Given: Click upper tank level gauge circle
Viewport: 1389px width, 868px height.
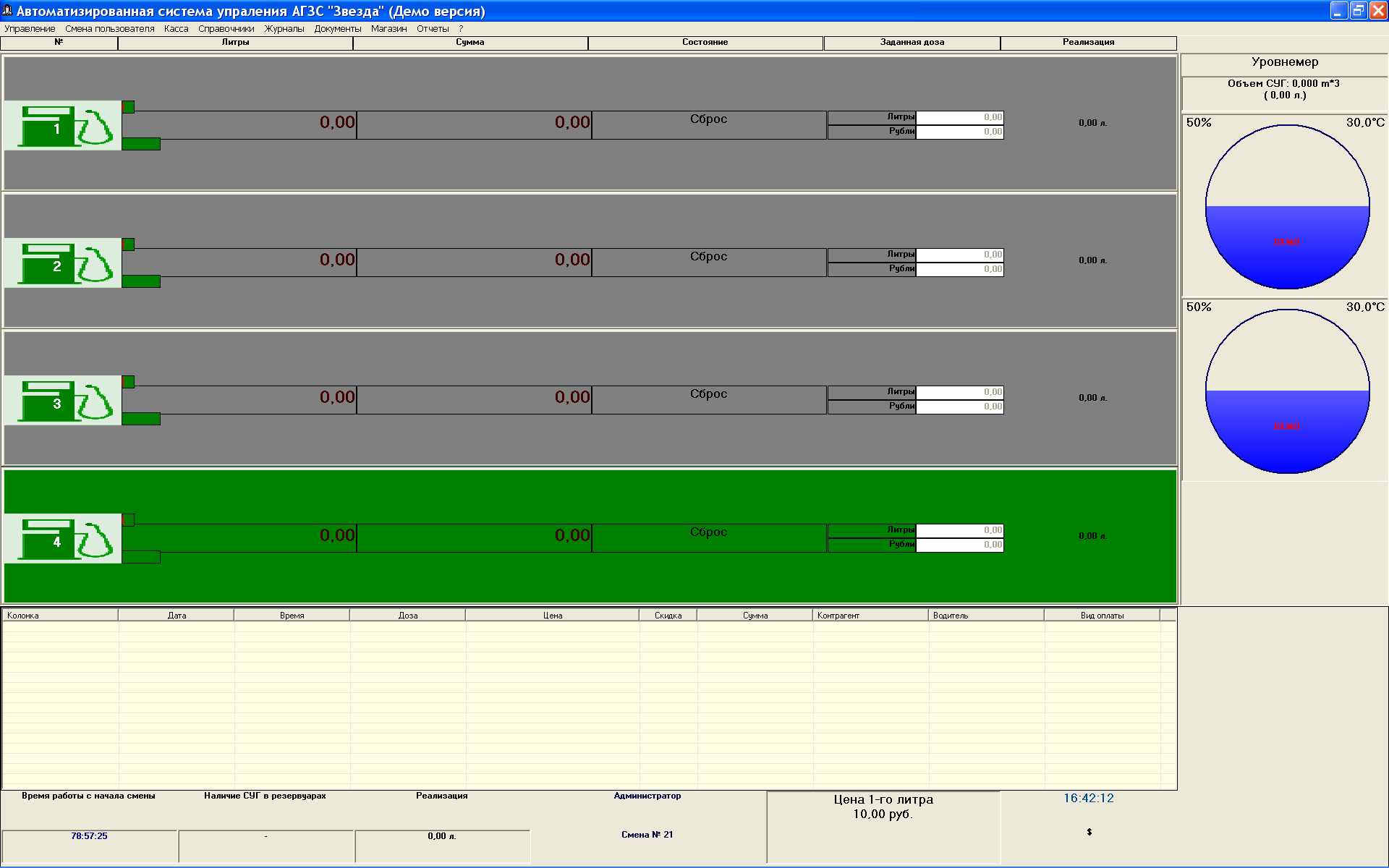Looking at the screenshot, I should 1287,208.
